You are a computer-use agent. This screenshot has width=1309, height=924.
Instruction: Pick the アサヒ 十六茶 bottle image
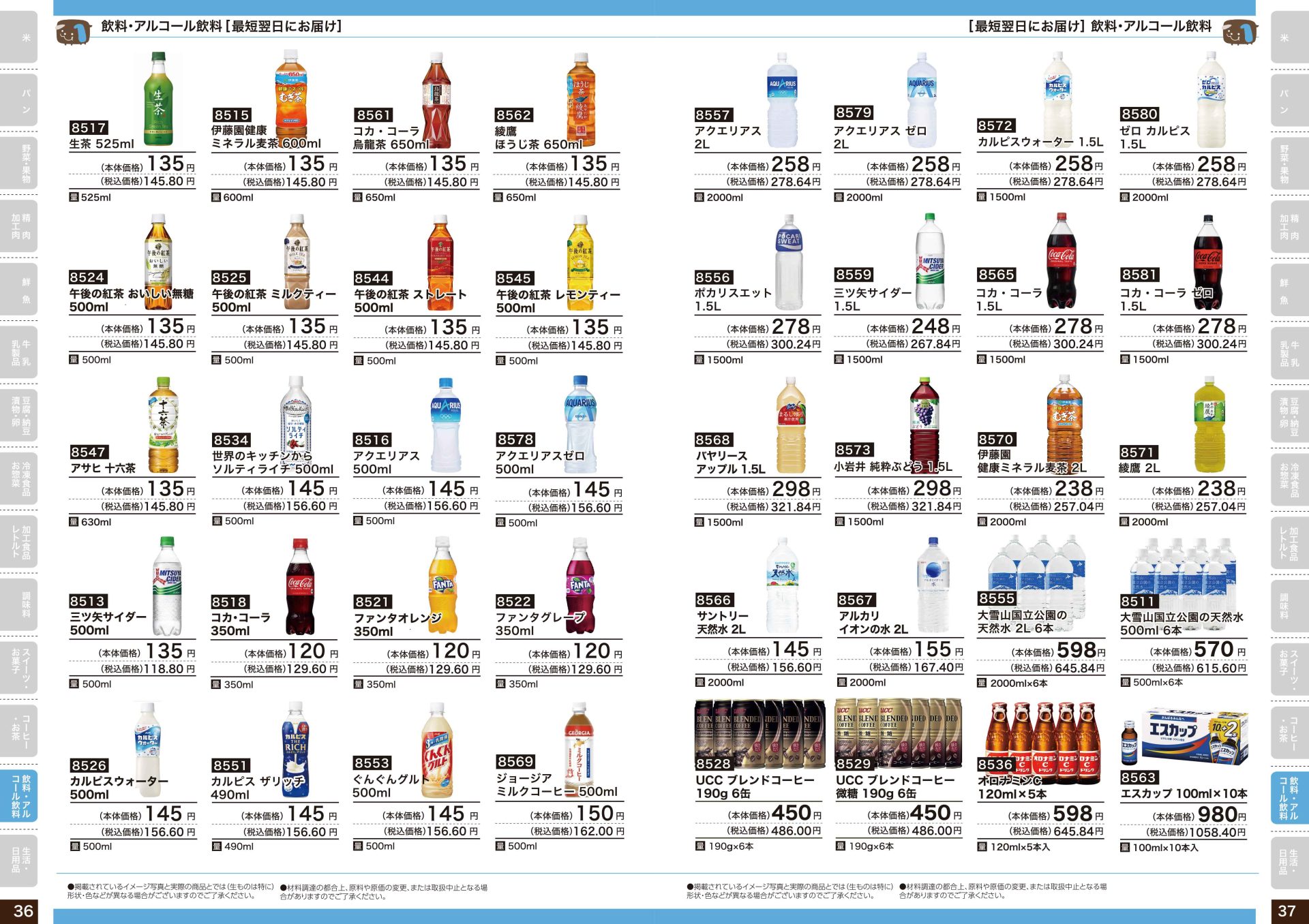tap(164, 425)
